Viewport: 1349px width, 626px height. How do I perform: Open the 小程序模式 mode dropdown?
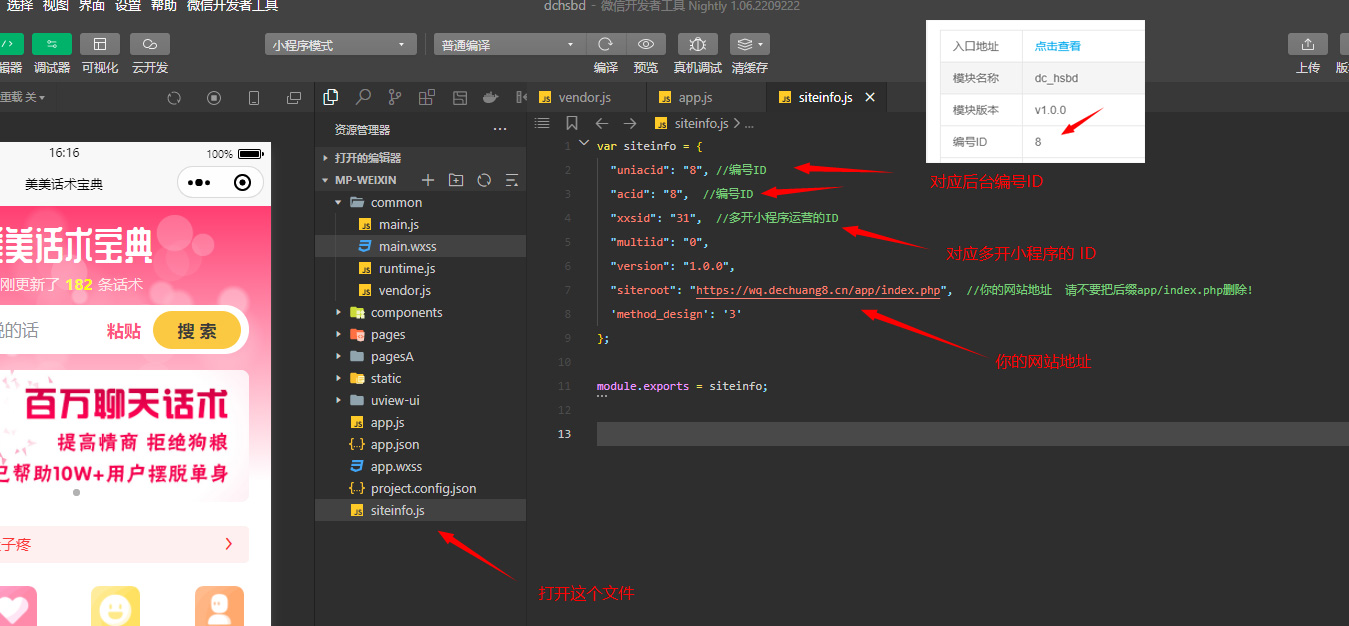pyautogui.click(x=340, y=45)
